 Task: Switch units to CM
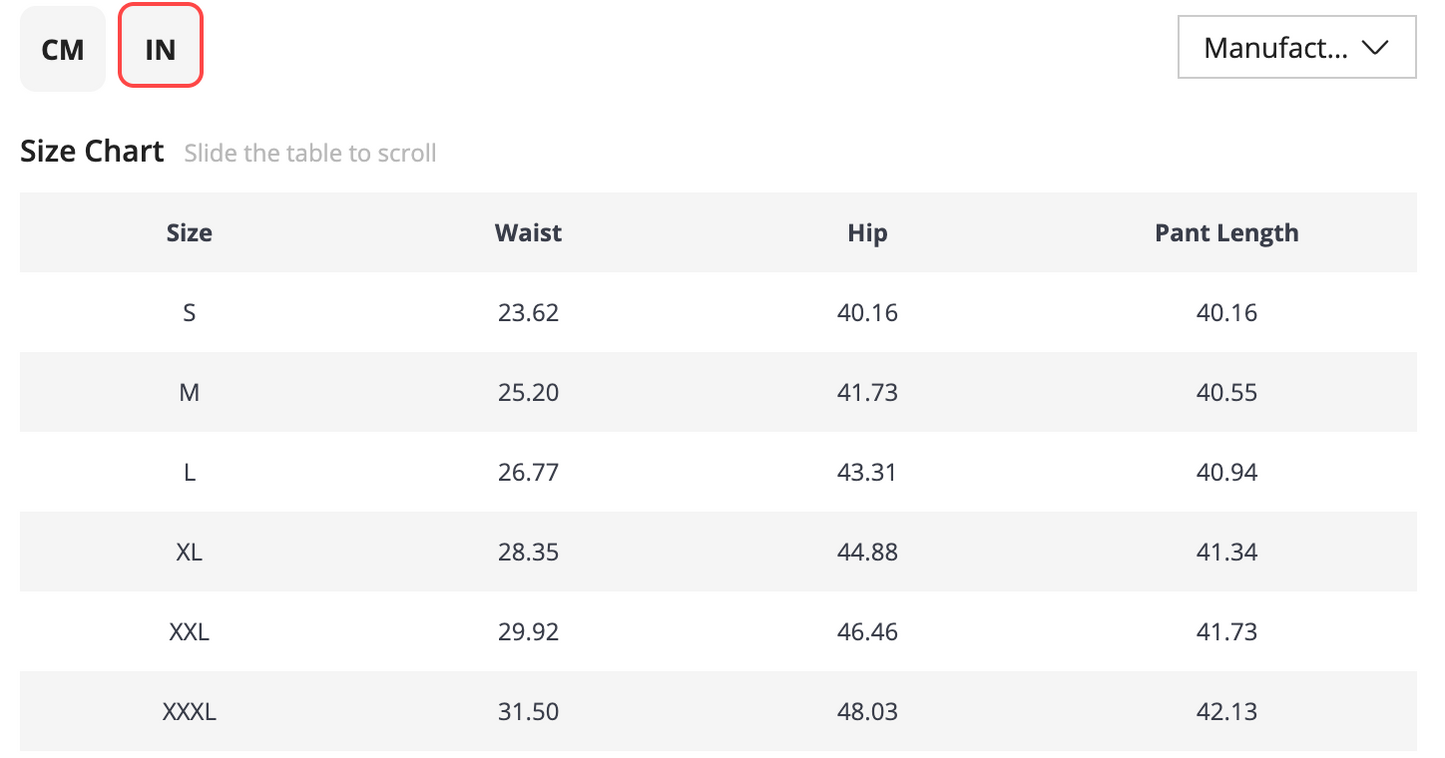pos(63,49)
